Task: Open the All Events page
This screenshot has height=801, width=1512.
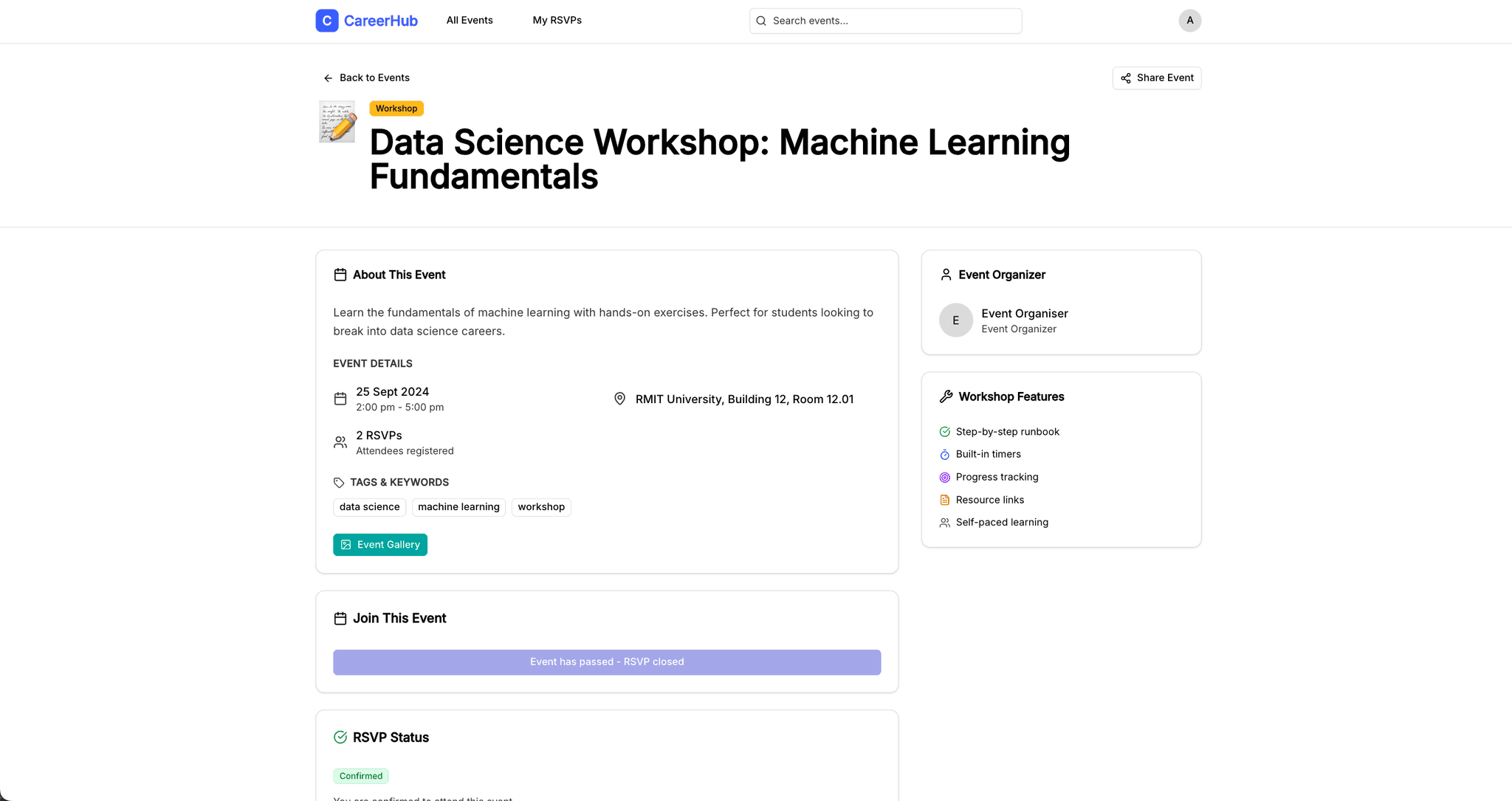Action: click(x=470, y=21)
